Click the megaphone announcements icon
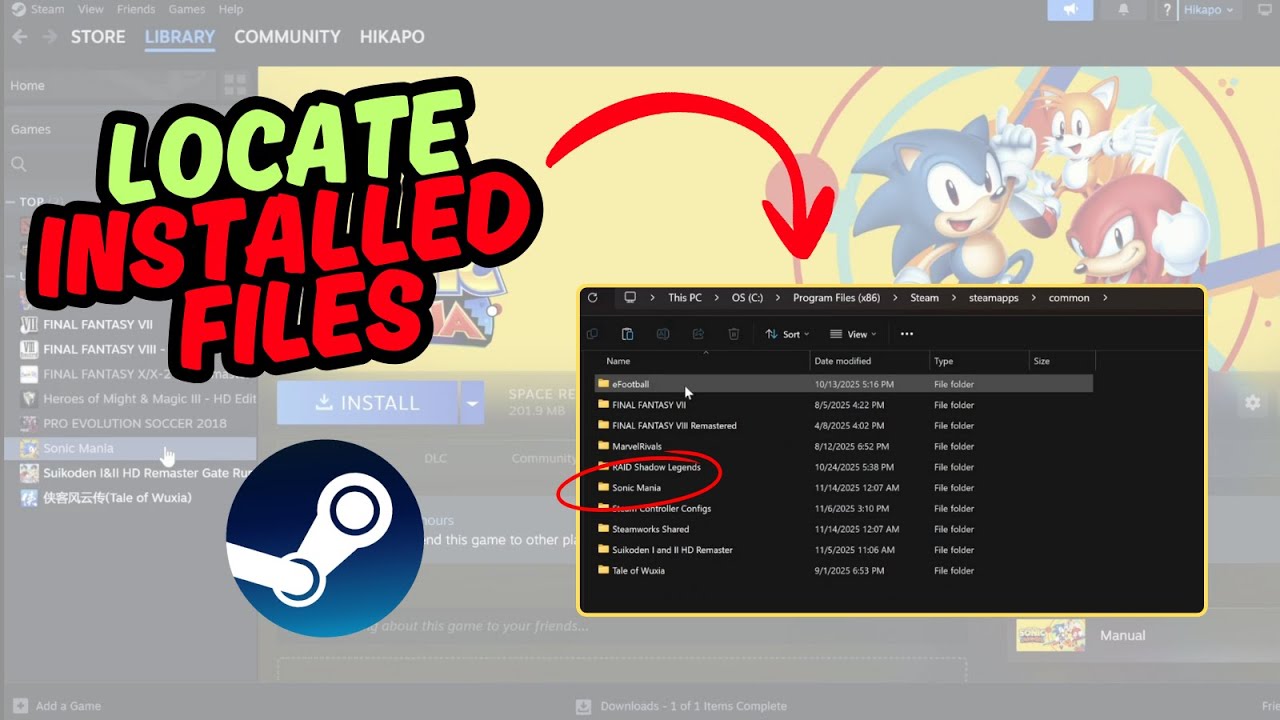This screenshot has height=720, width=1280. tap(1071, 10)
